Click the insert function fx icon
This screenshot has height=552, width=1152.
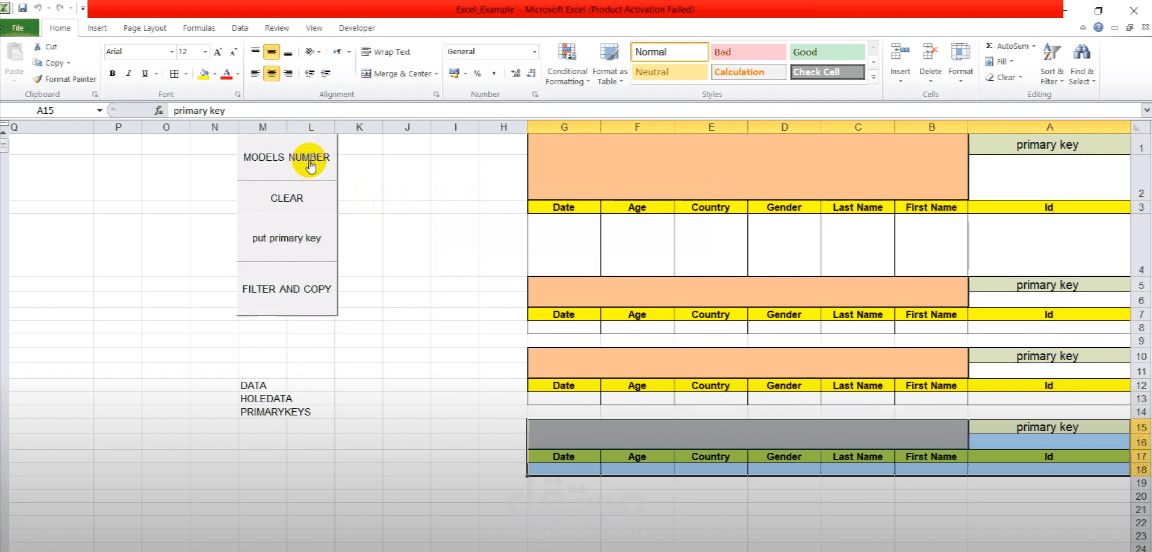158,110
